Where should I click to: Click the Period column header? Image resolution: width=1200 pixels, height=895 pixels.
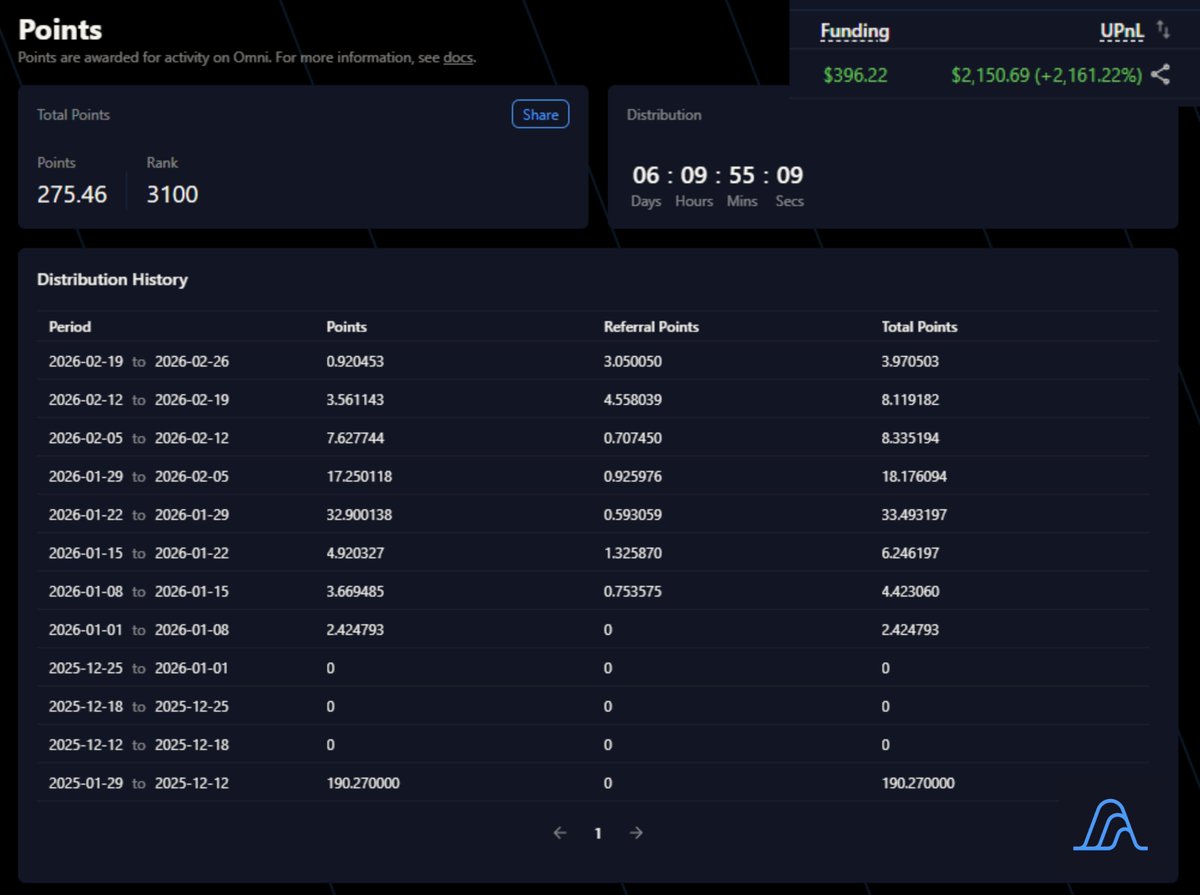click(x=70, y=327)
